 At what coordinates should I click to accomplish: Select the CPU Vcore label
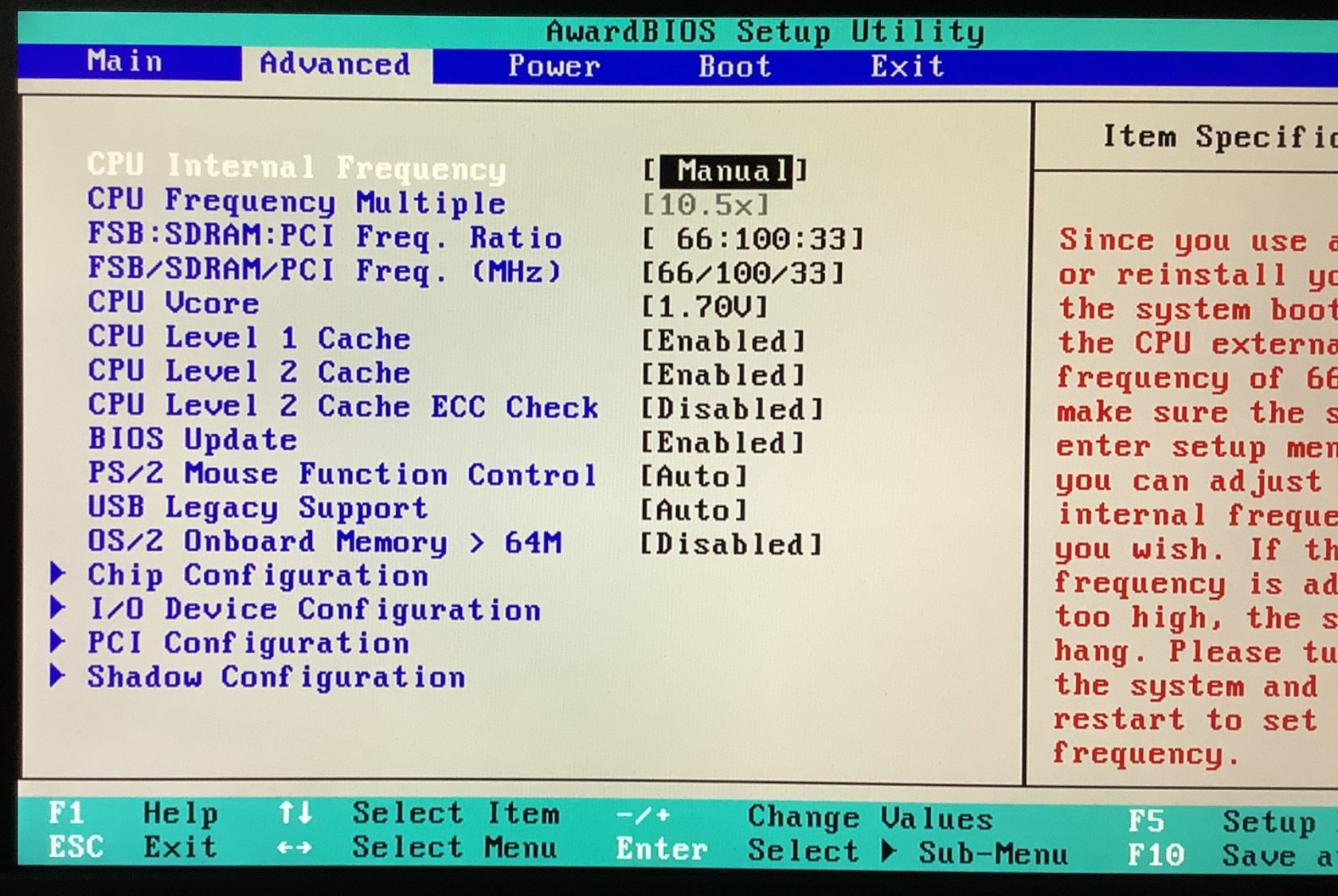pyautogui.click(x=173, y=303)
